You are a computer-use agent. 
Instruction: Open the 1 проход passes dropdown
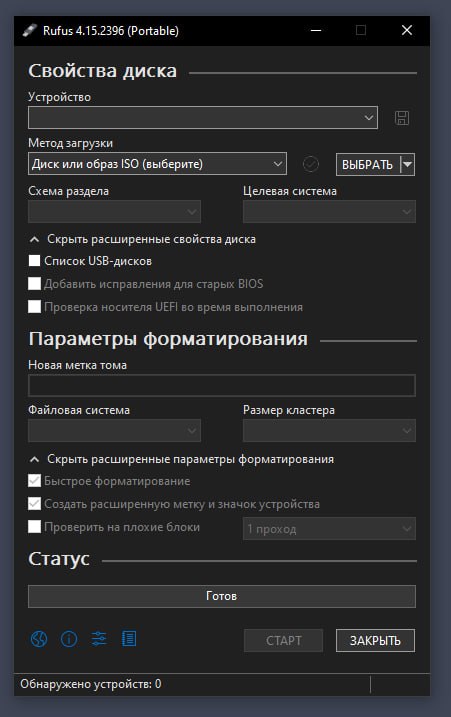pyautogui.click(x=329, y=529)
